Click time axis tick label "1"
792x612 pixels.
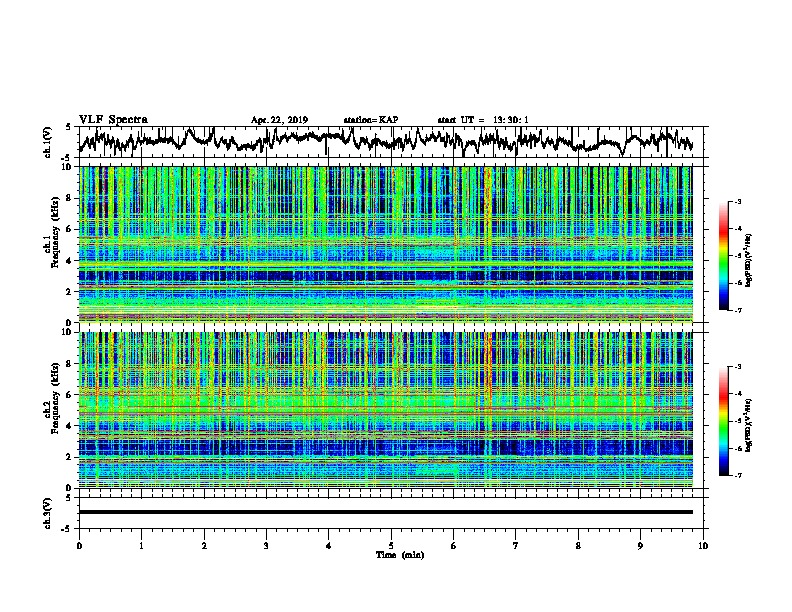[141, 546]
